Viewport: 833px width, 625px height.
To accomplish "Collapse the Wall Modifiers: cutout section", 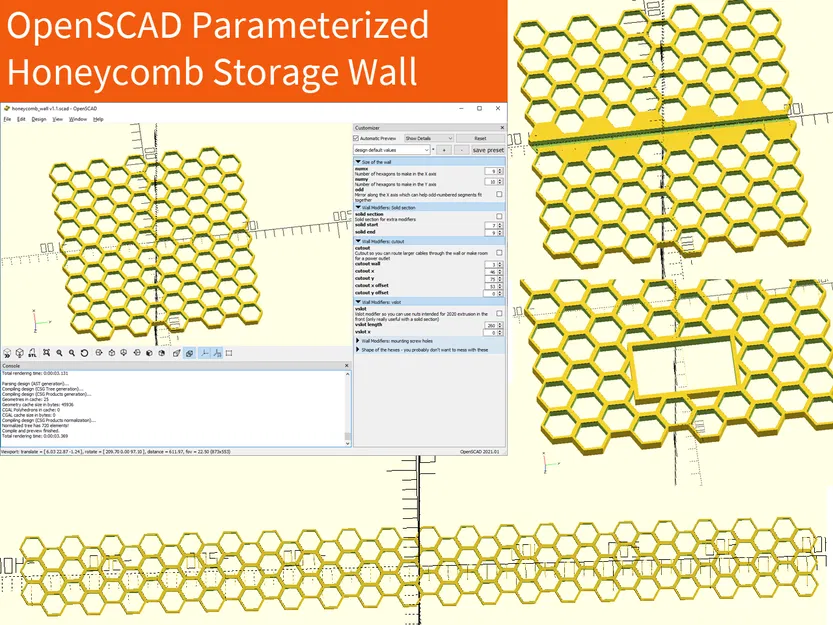I will pos(358,241).
